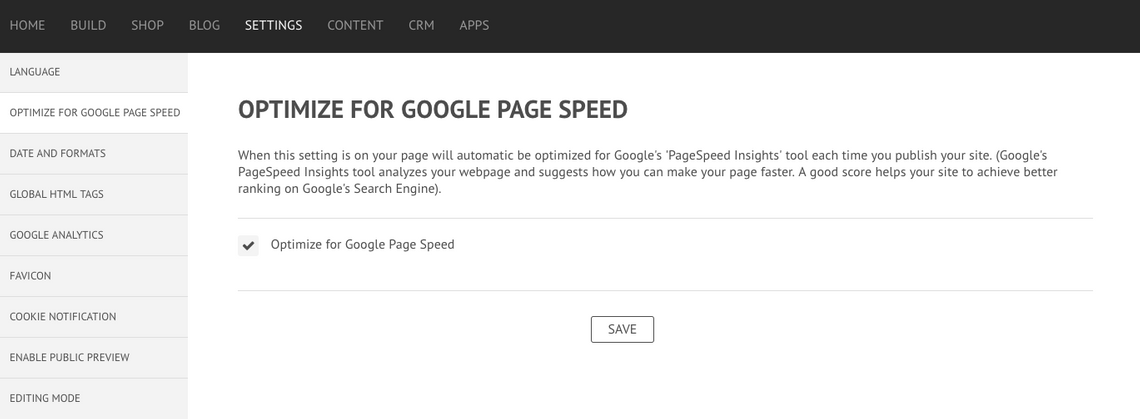The width and height of the screenshot is (1140, 419).
Task: Click the Optimize for Google Page Speed checkbox label
Action: pos(362,244)
